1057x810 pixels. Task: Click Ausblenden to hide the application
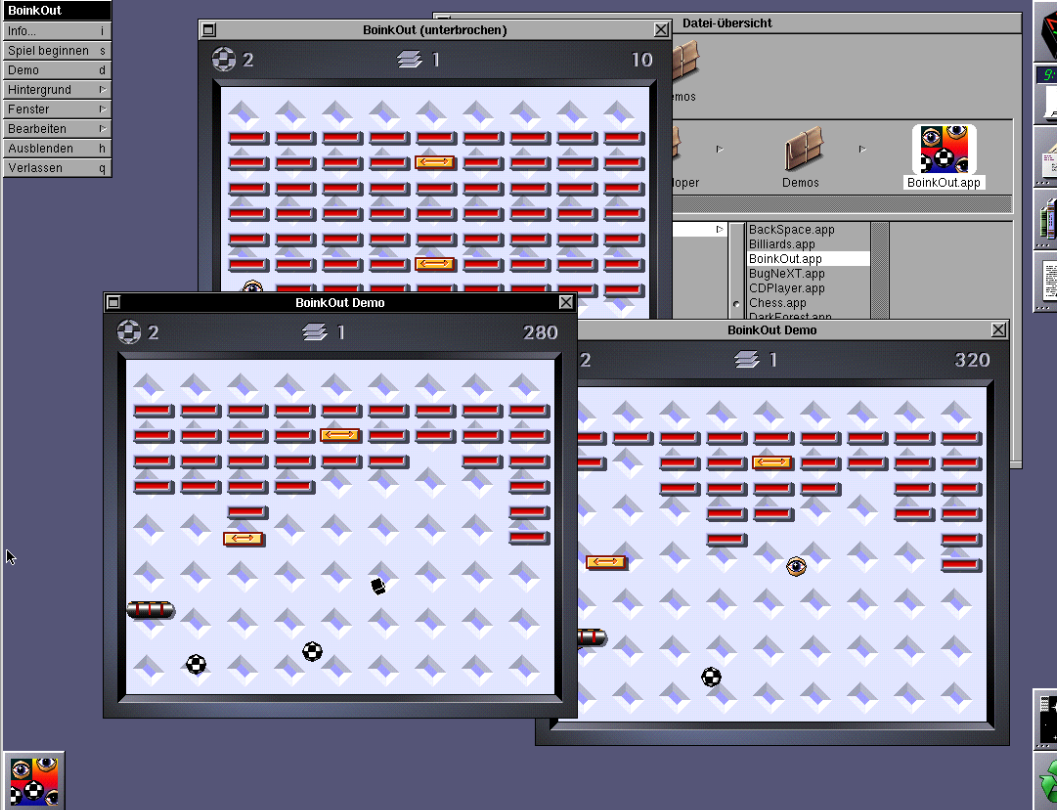56,148
